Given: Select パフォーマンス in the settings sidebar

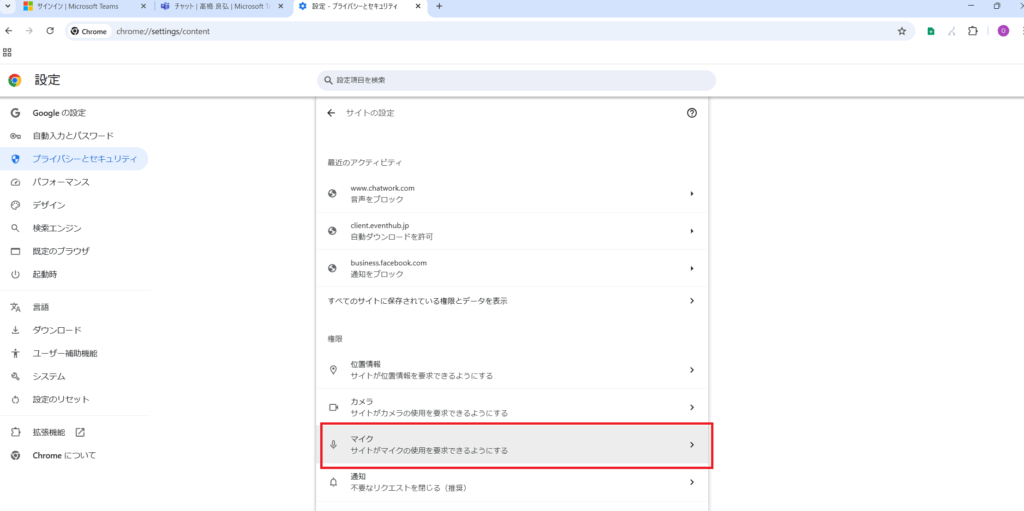Looking at the screenshot, I should click(61, 182).
